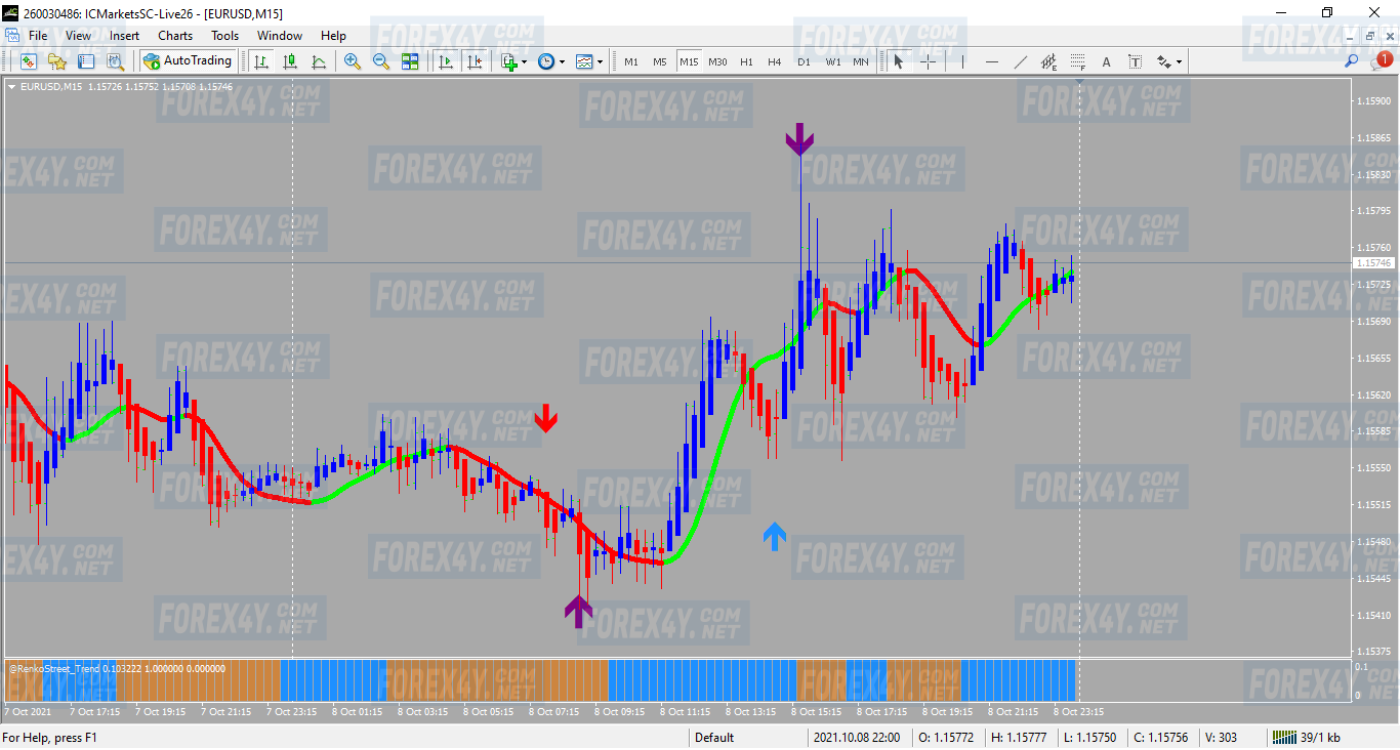Select the Fibonacci Retracement tool
Viewport: 1400px width, 750px height.
[1077, 62]
